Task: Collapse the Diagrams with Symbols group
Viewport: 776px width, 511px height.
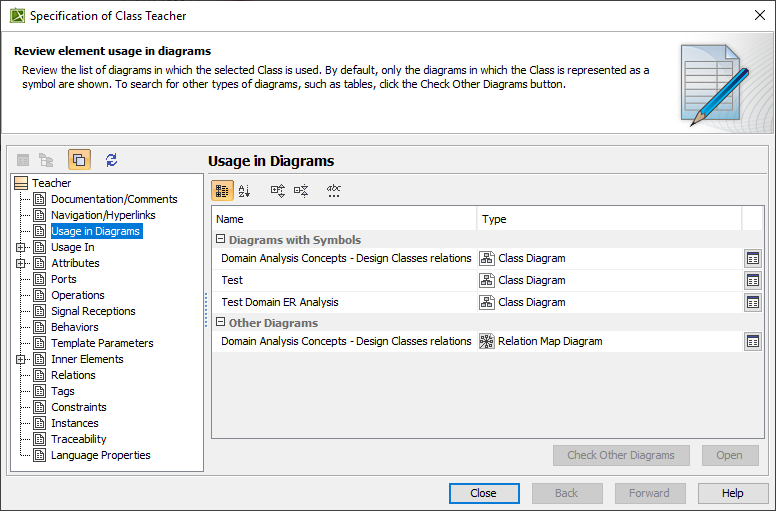Action: (x=220, y=240)
